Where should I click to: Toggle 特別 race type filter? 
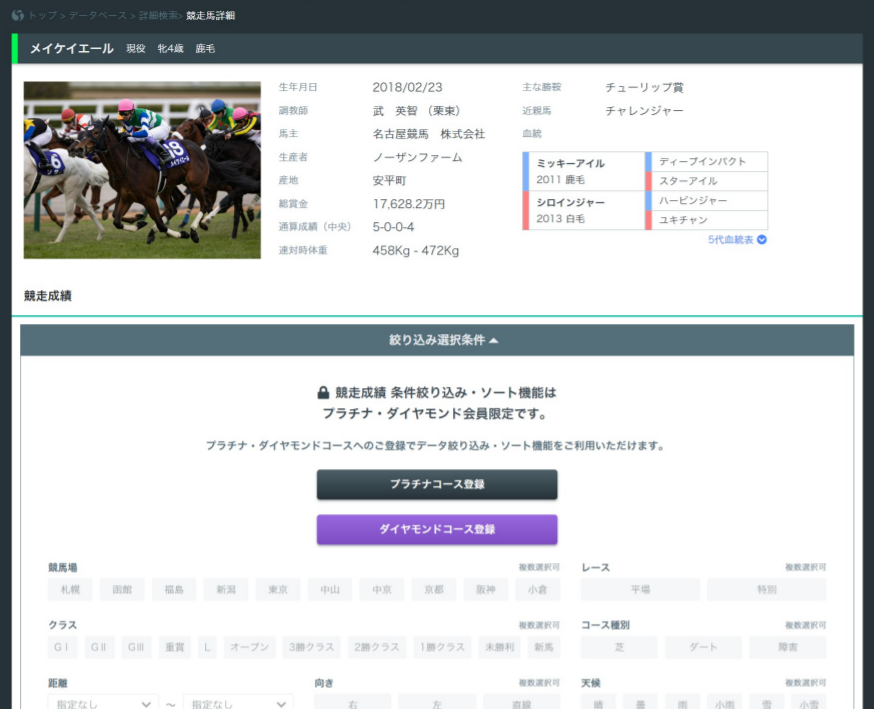pyautogui.click(x=767, y=590)
